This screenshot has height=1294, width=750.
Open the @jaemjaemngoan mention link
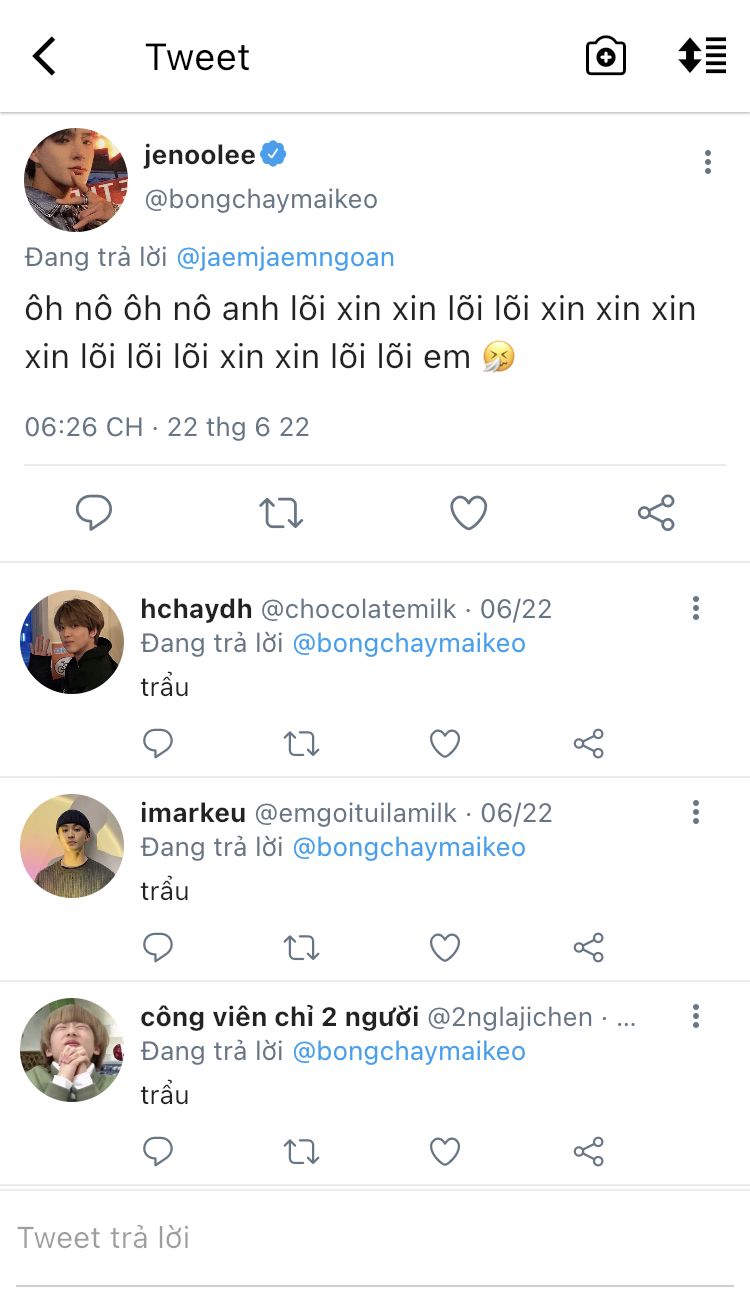[x=285, y=257]
